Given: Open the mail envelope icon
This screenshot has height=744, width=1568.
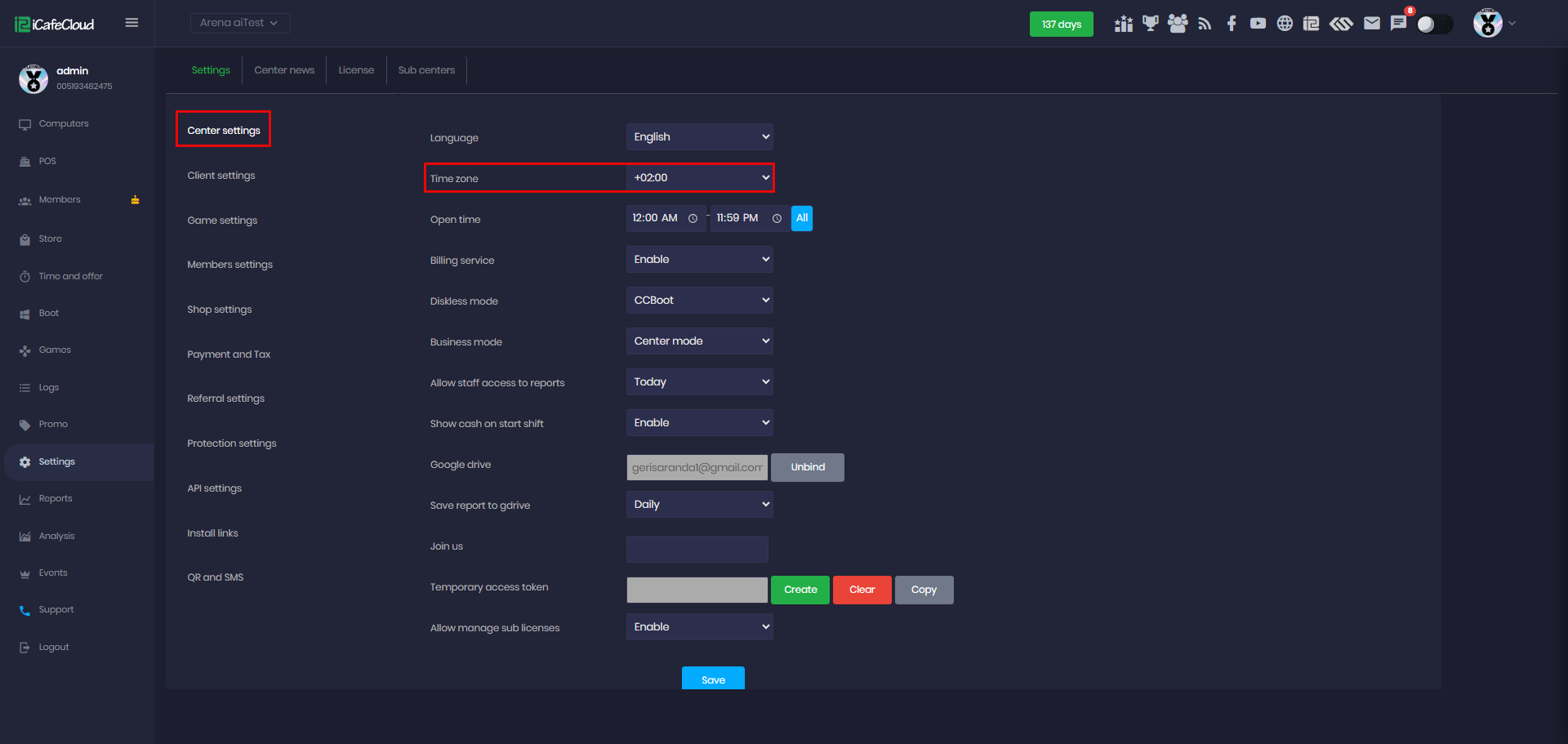Looking at the screenshot, I should tap(1372, 24).
